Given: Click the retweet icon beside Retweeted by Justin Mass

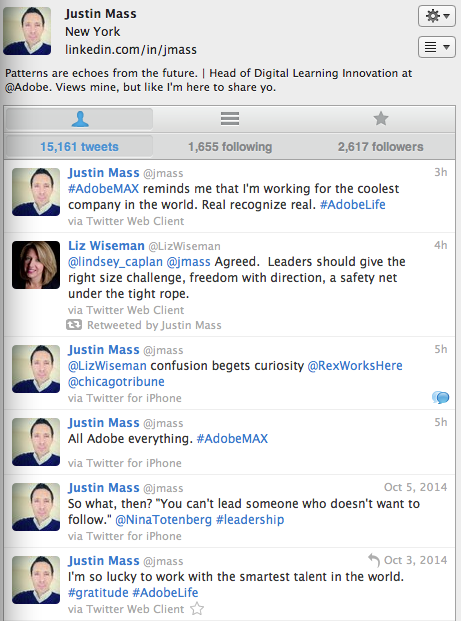Looking at the screenshot, I should click(74, 325).
